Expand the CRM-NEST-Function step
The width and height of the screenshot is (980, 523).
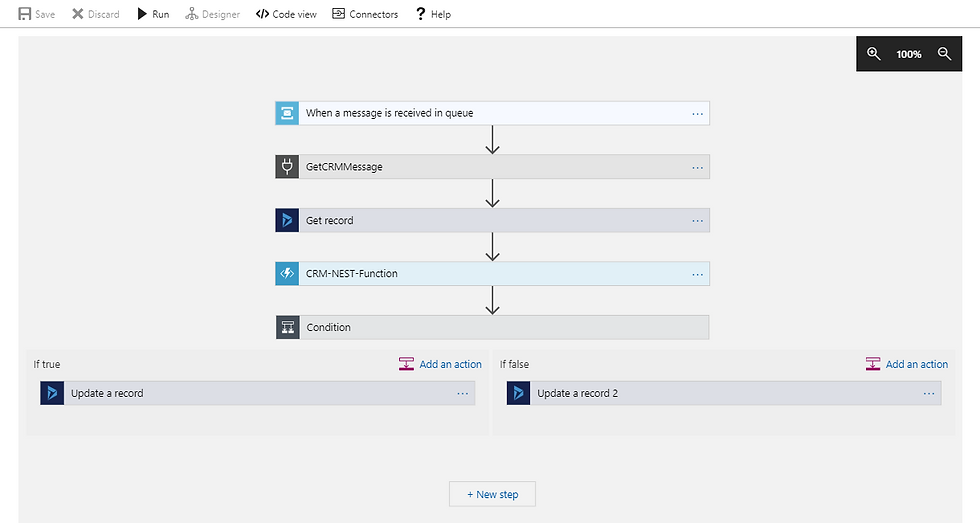coord(492,274)
